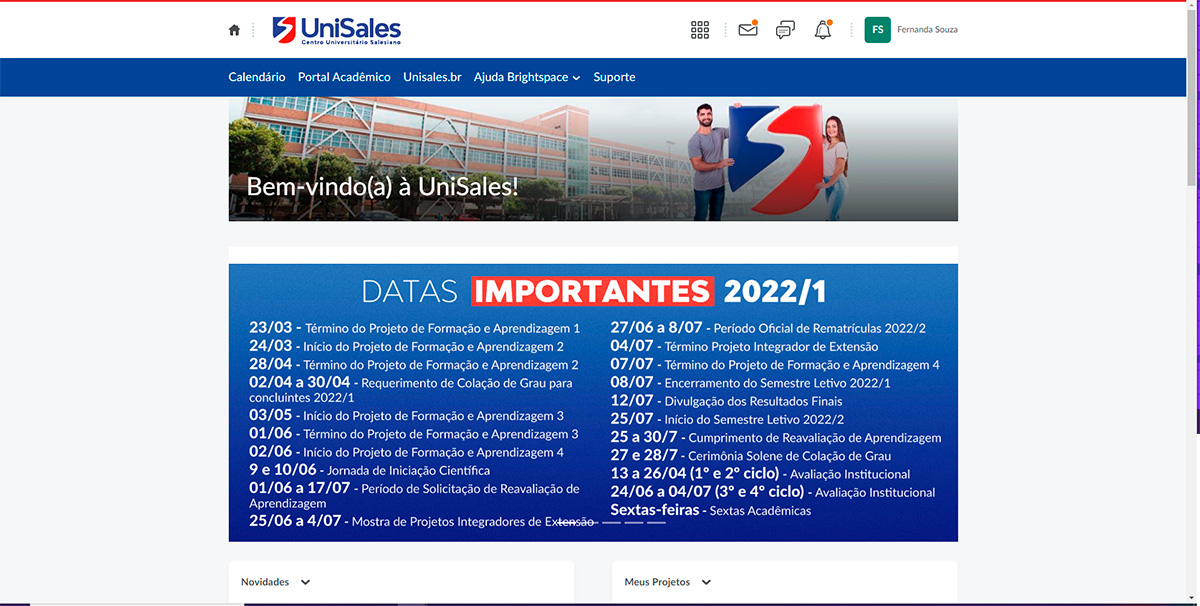Open the notifications bell icon
This screenshot has width=1200, height=606.
pos(823,30)
